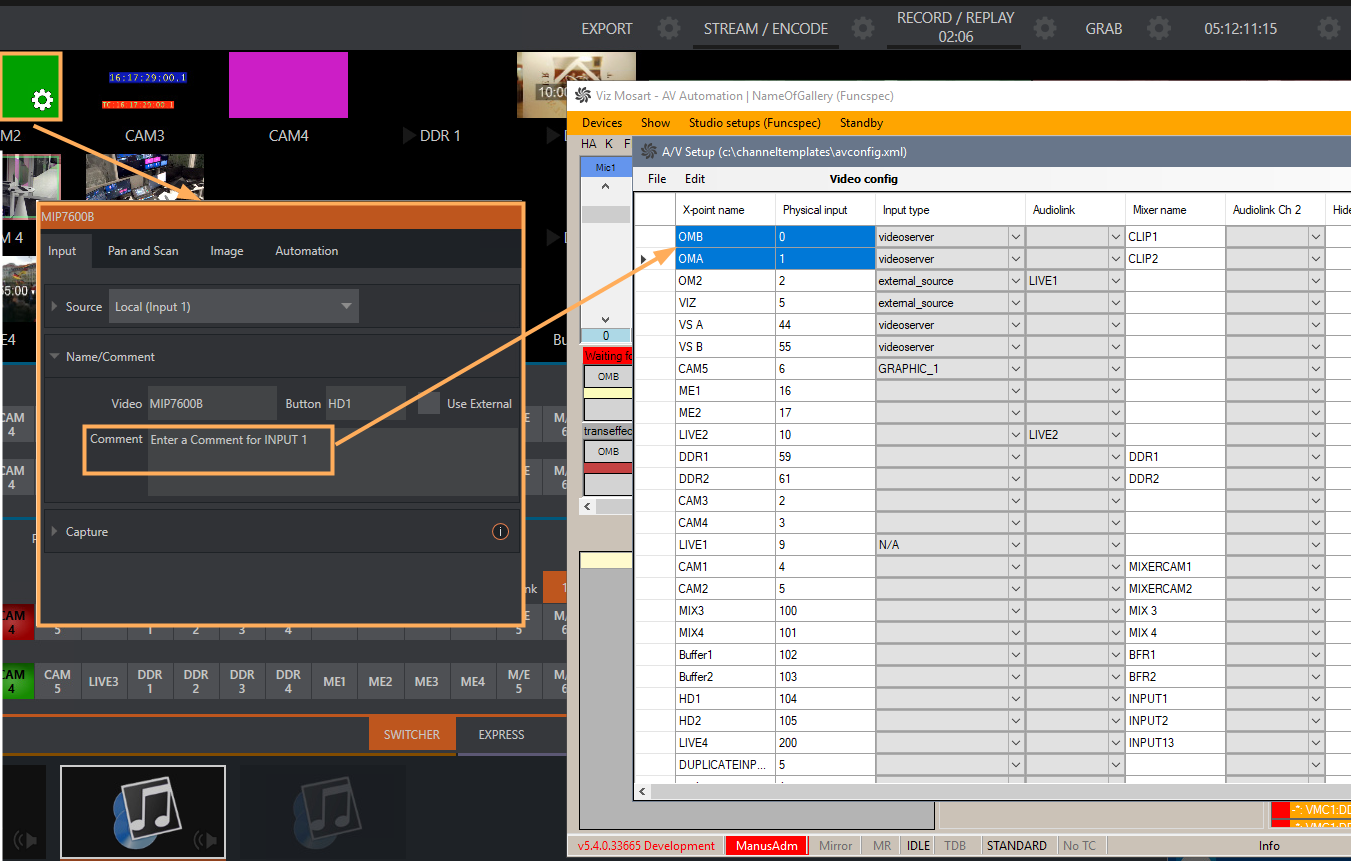Expand the Source section triangle

point(55,306)
